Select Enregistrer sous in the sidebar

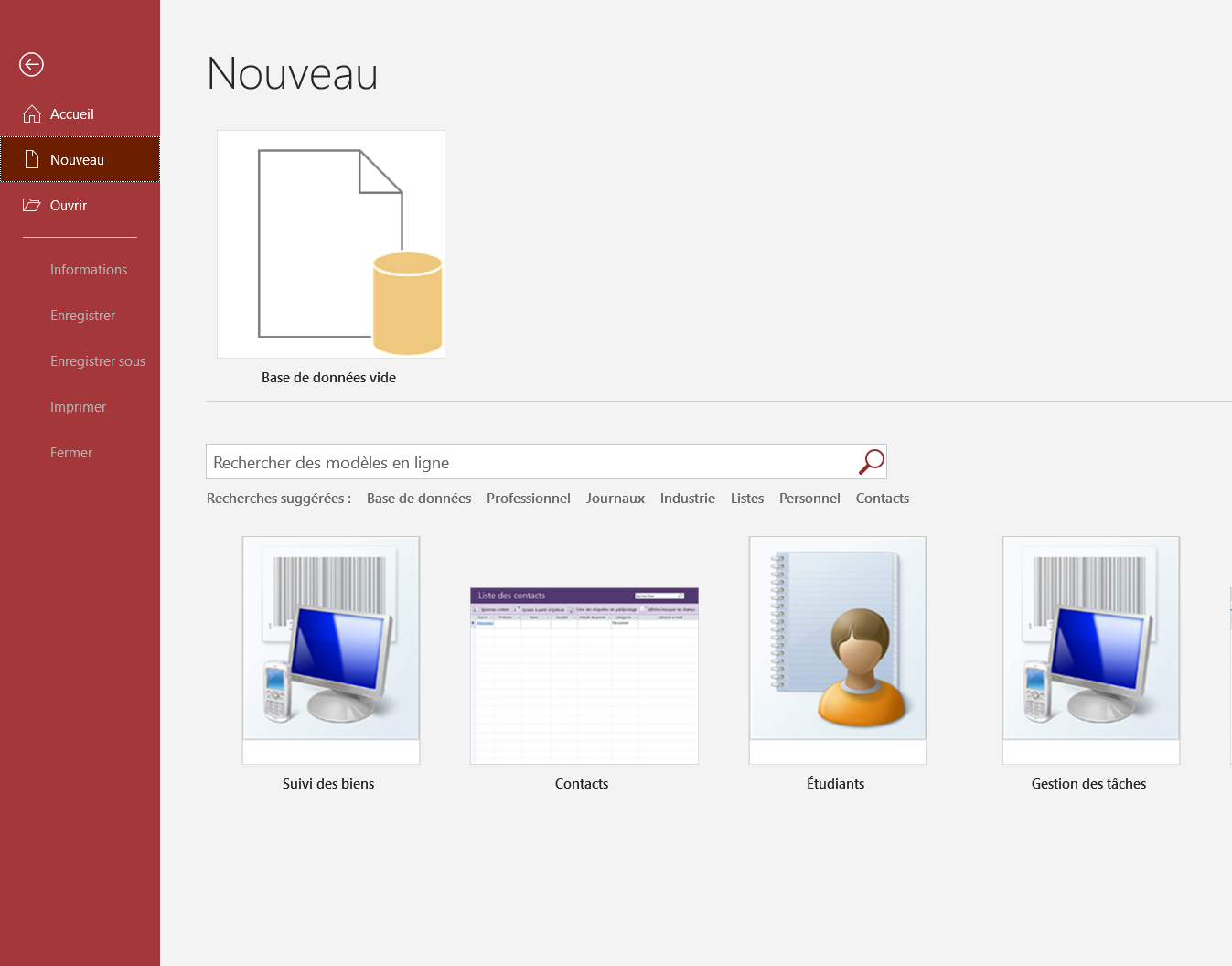click(x=98, y=361)
